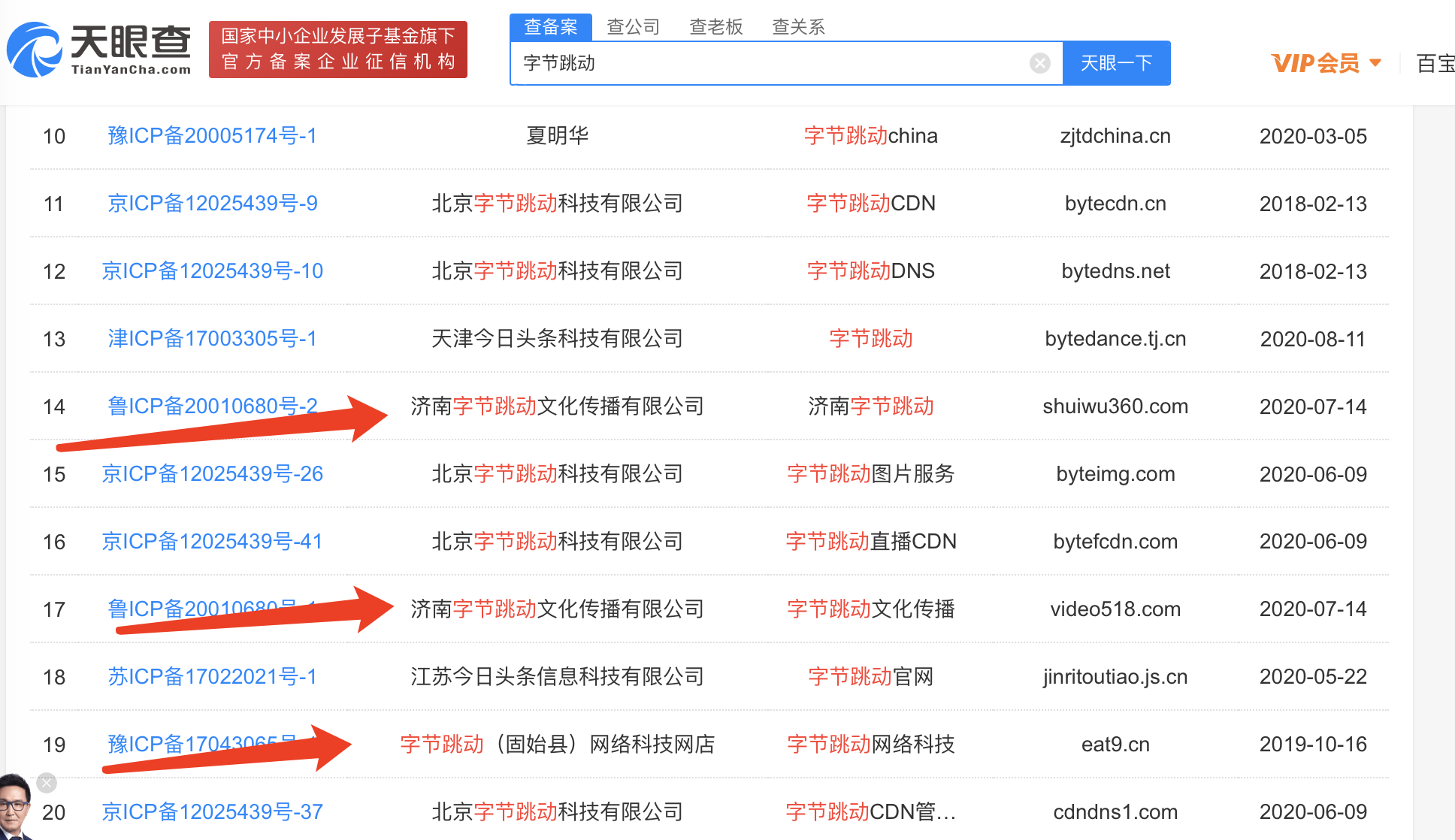The width and height of the screenshot is (1455, 840).
Task: Click the VIP会员 label
Action: coord(1315,63)
